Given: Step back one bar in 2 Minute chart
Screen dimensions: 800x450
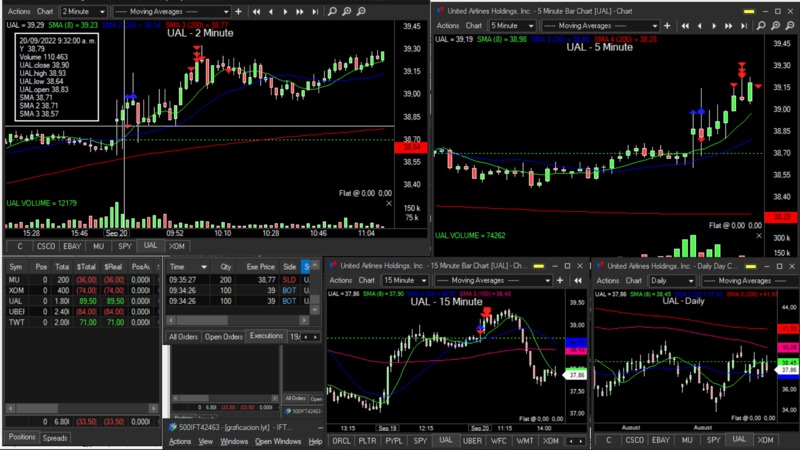Looking at the screenshot, I should point(273,11).
